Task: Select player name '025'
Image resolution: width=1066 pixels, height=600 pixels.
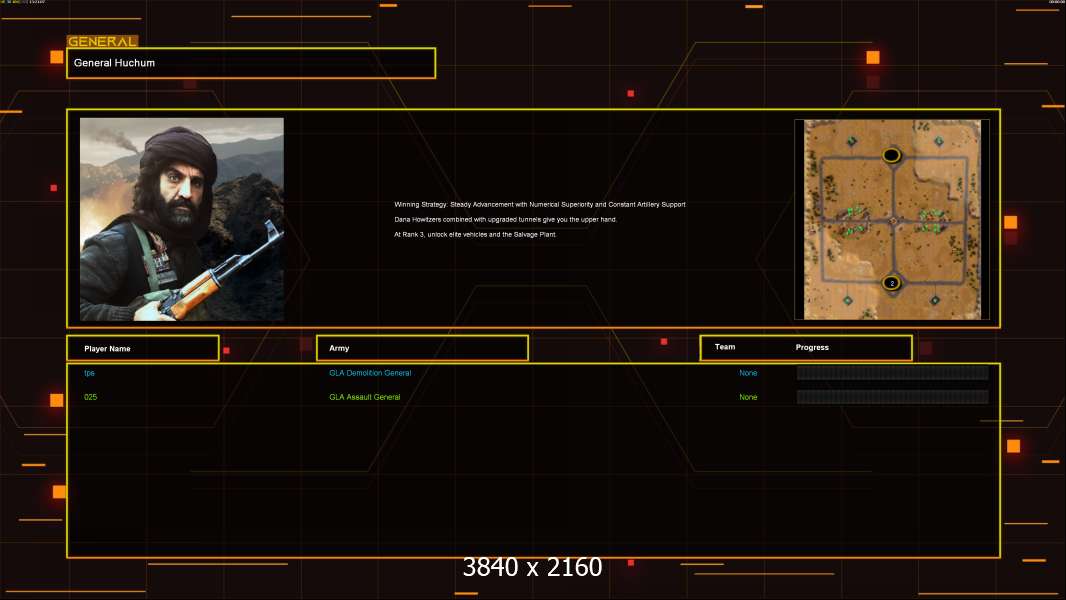Action: point(90,397)
